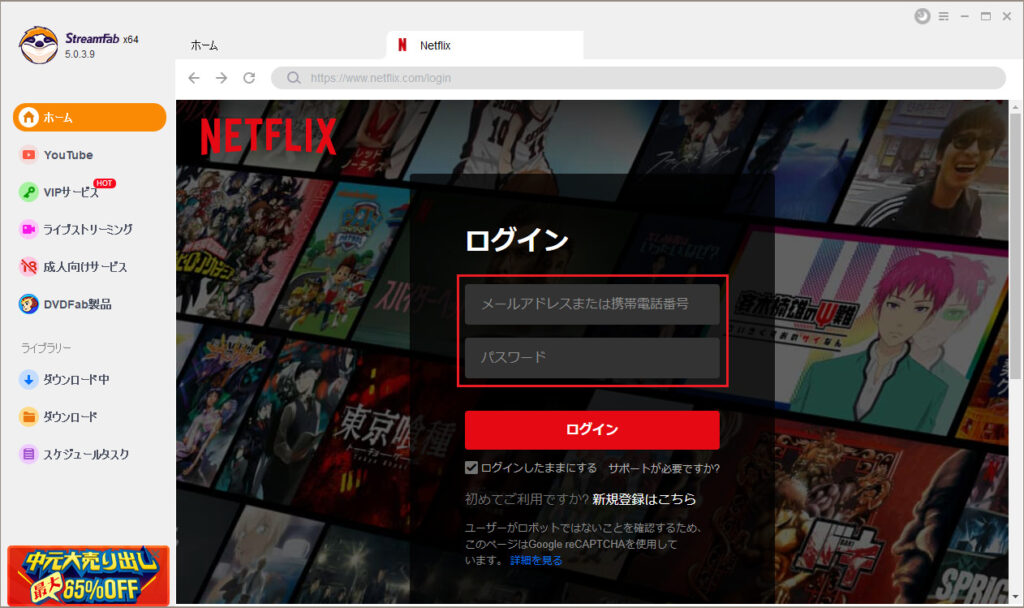
Task: Switch to the ホーム tab
Action: (x=204, y=46)
